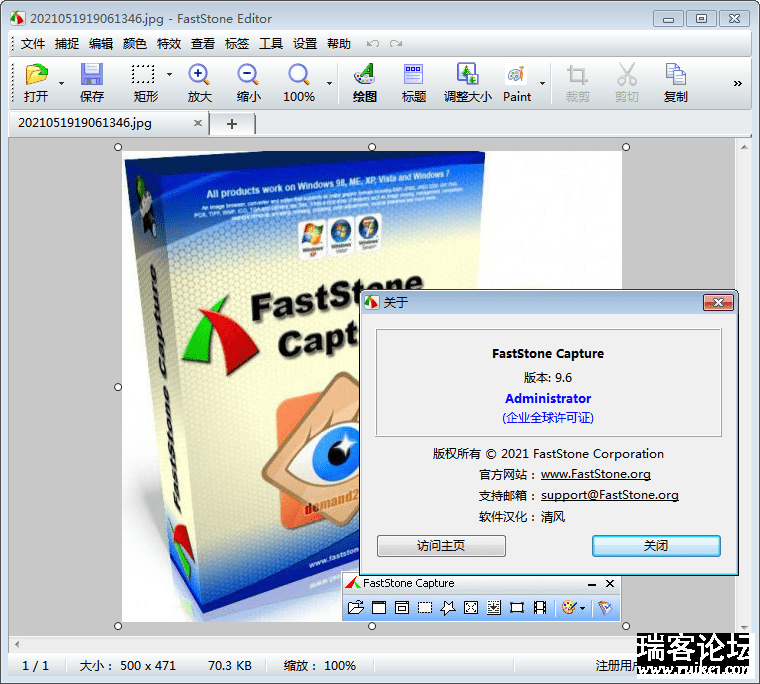
Task: Click the 500 x 471 size text
Action: coord(148,666)
